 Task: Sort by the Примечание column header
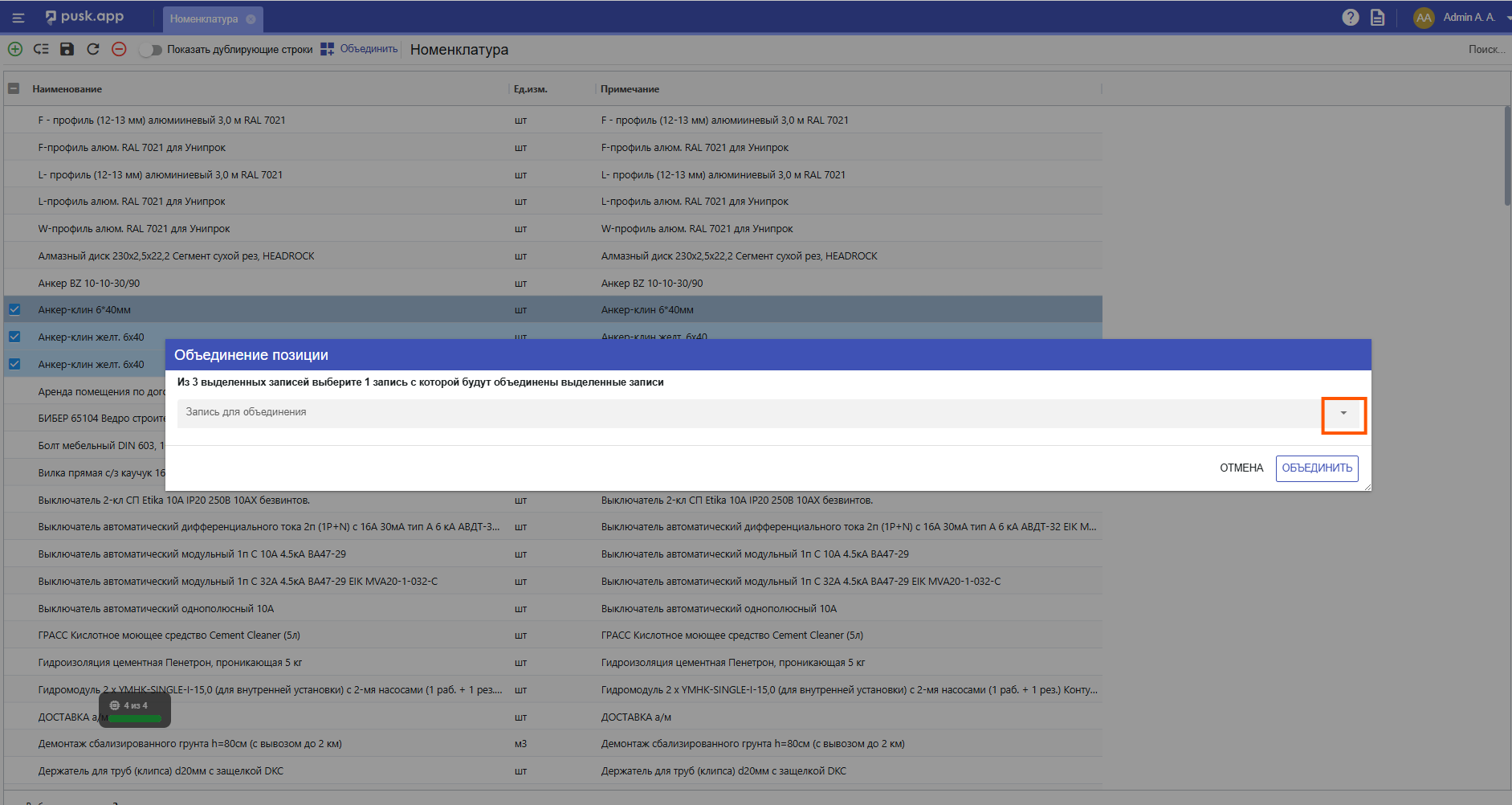[x=630, y=89]
